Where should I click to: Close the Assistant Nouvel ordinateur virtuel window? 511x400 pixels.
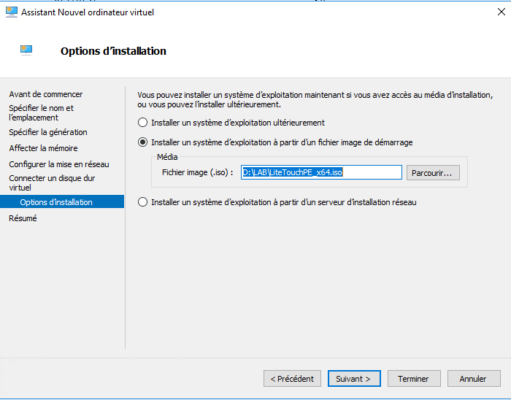pos(501,12)
